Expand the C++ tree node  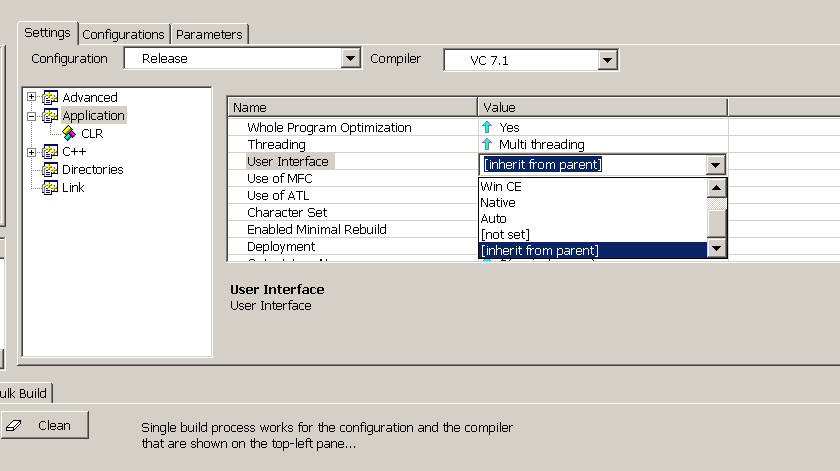[32, 152]
